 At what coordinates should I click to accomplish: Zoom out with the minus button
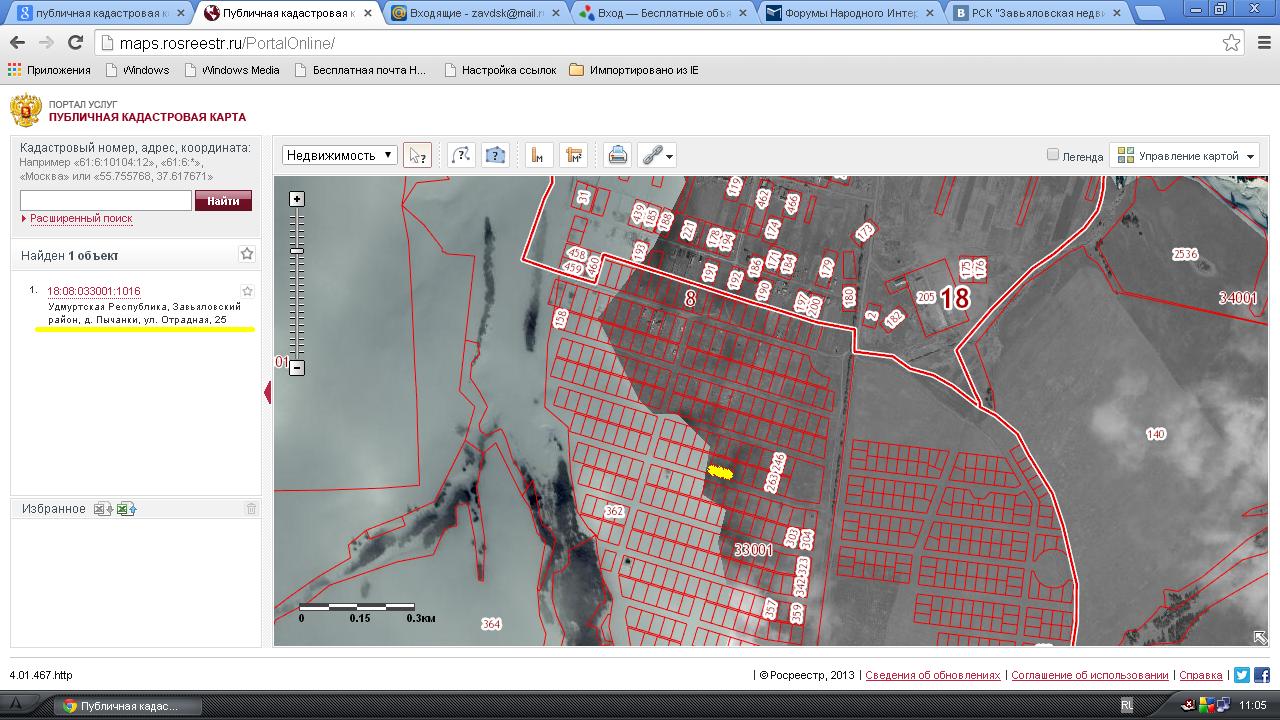coord(297,368)
